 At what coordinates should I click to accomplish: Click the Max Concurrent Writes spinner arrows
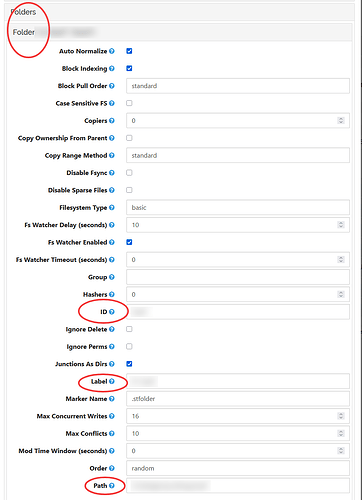pyautogui.click(x=341, y=416)
